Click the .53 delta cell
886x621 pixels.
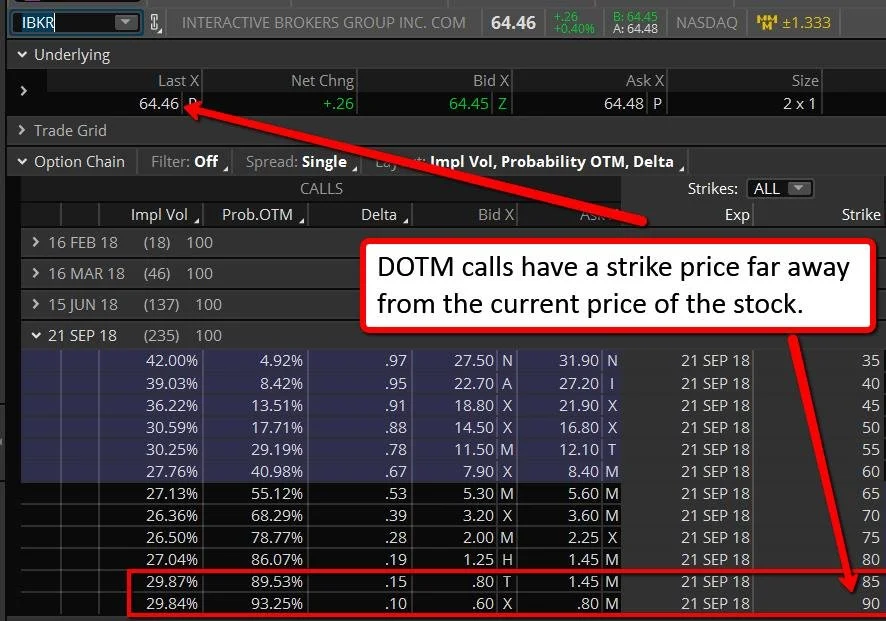(x=396, y=494)
